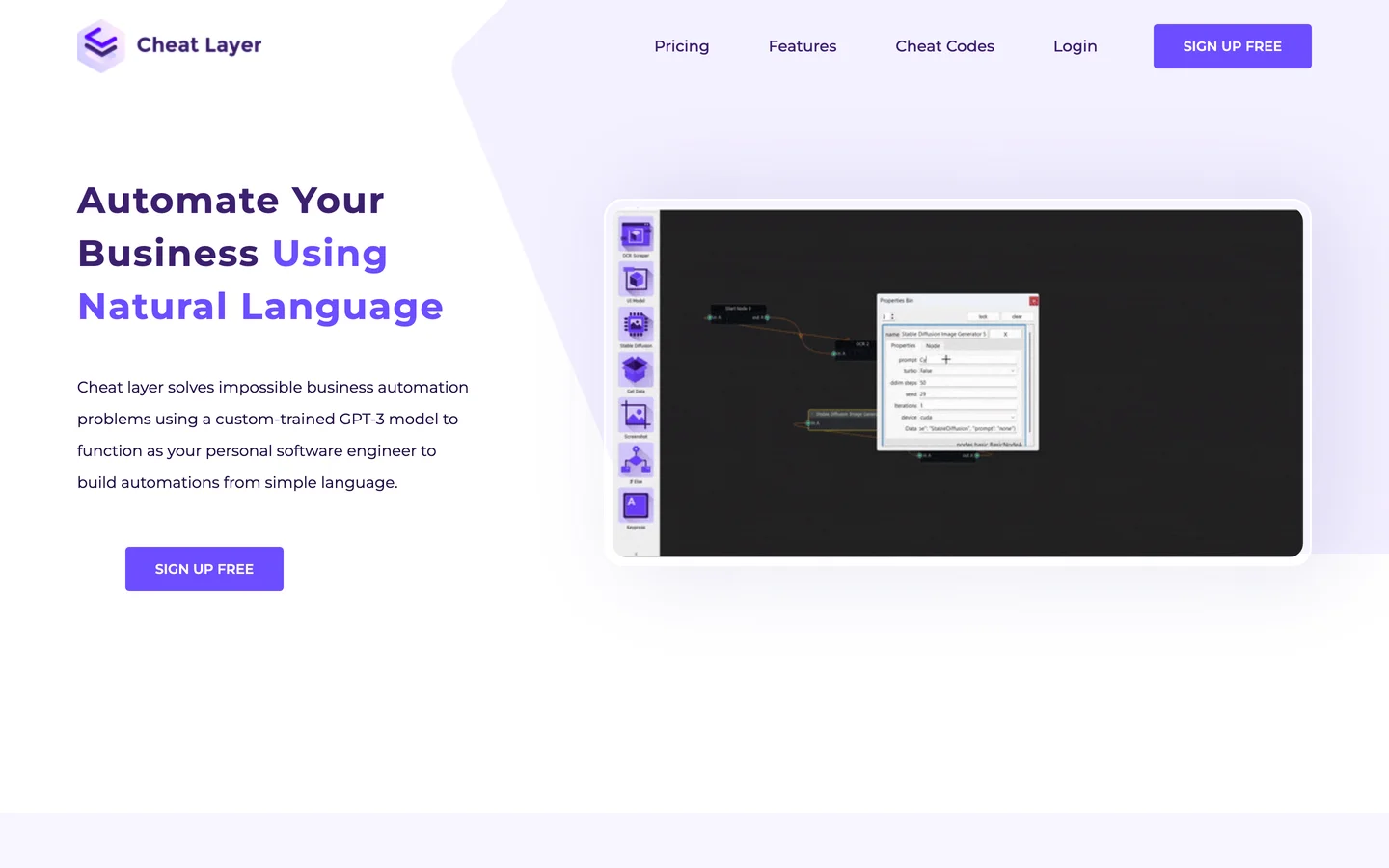
Task: Click the seed value field
Action: click(967, 394)
